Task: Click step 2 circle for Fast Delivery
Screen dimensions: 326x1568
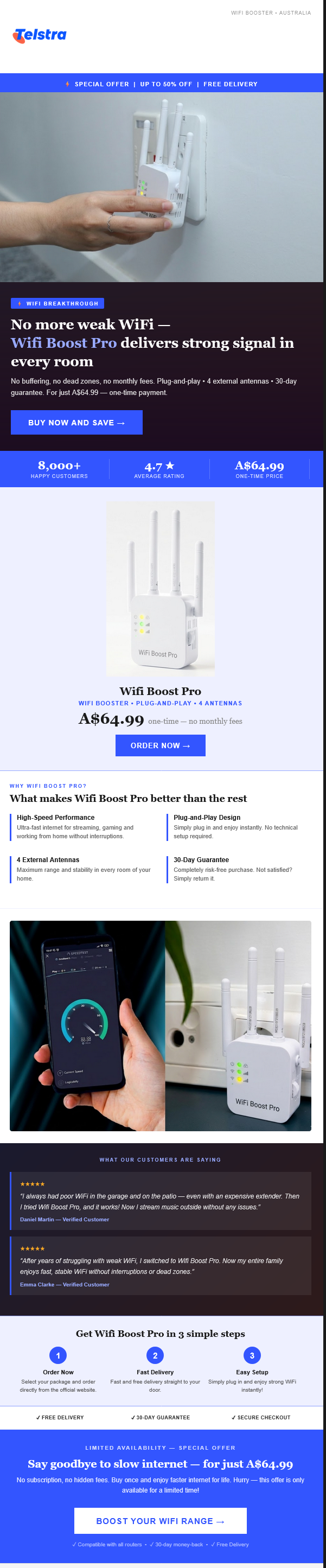Action: pos(155,1355)
